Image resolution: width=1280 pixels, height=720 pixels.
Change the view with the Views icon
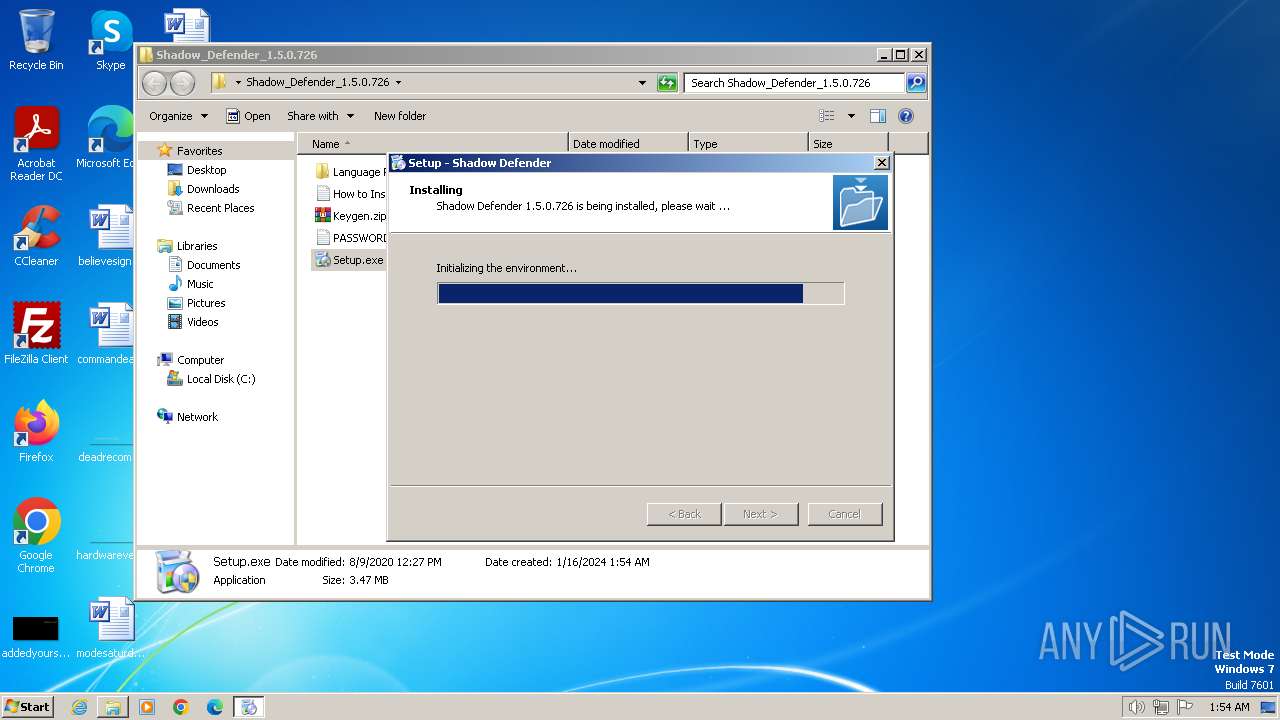[827, 116]
